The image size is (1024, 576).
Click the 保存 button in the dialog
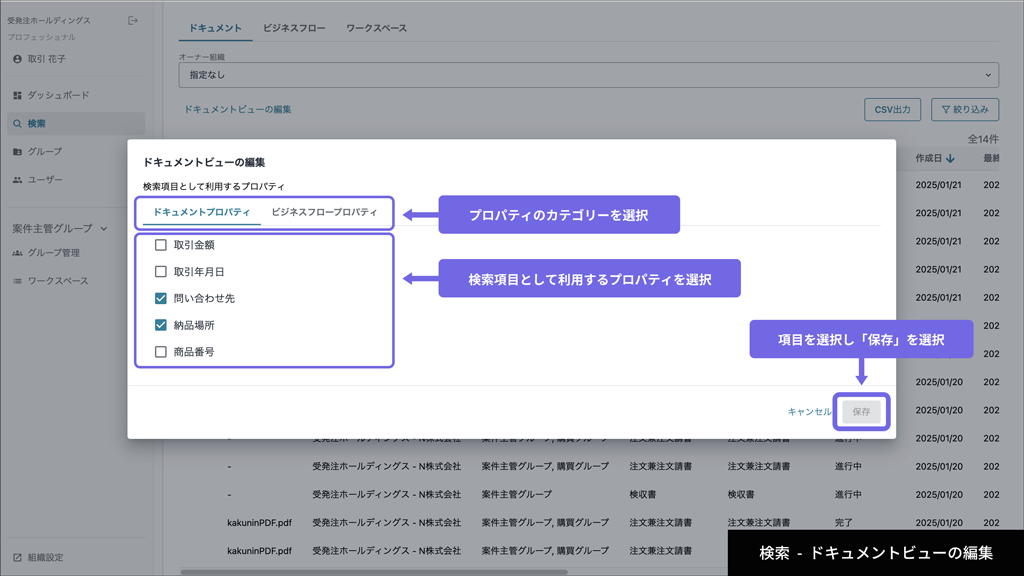point(861,411)
